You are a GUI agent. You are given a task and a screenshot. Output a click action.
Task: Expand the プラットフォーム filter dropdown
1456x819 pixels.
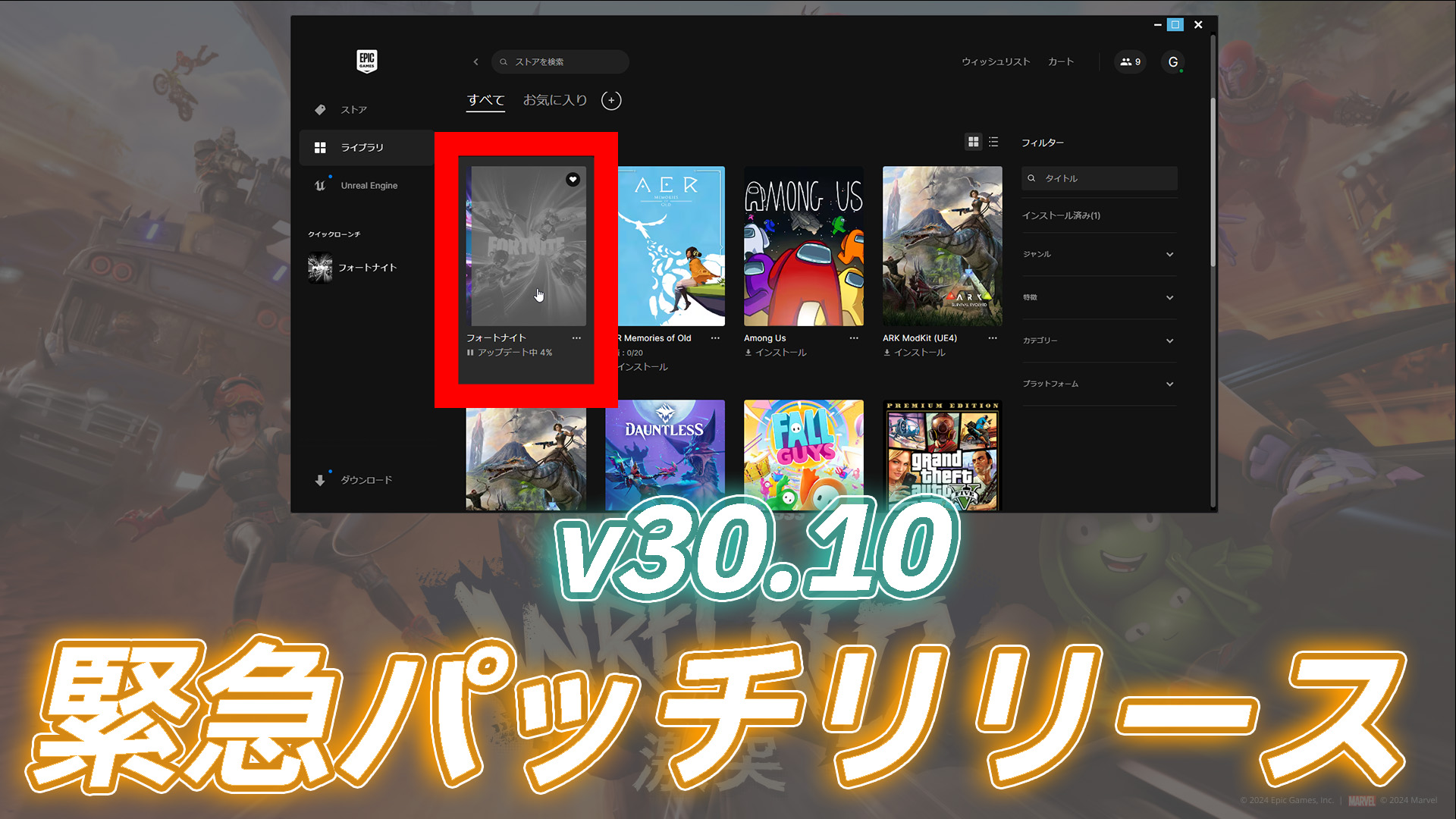(1098, 384)
